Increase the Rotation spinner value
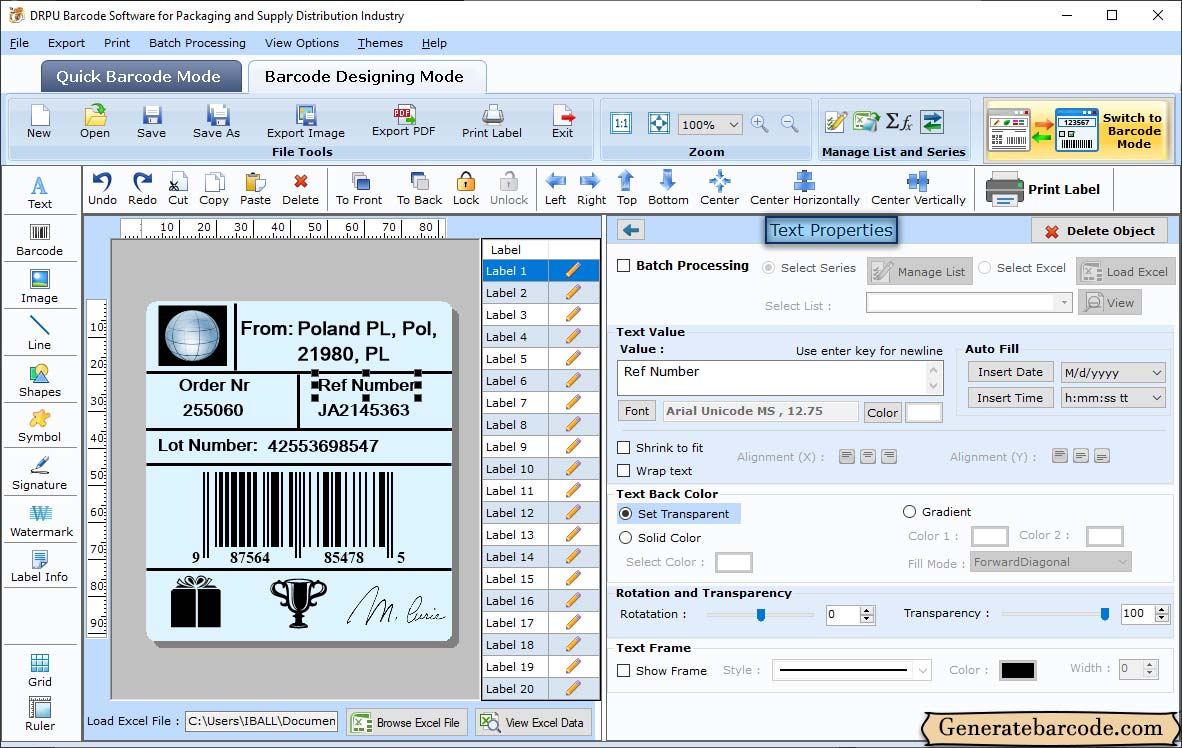The height and width of the screenshot is (748, 1182). tap(867, 610)
